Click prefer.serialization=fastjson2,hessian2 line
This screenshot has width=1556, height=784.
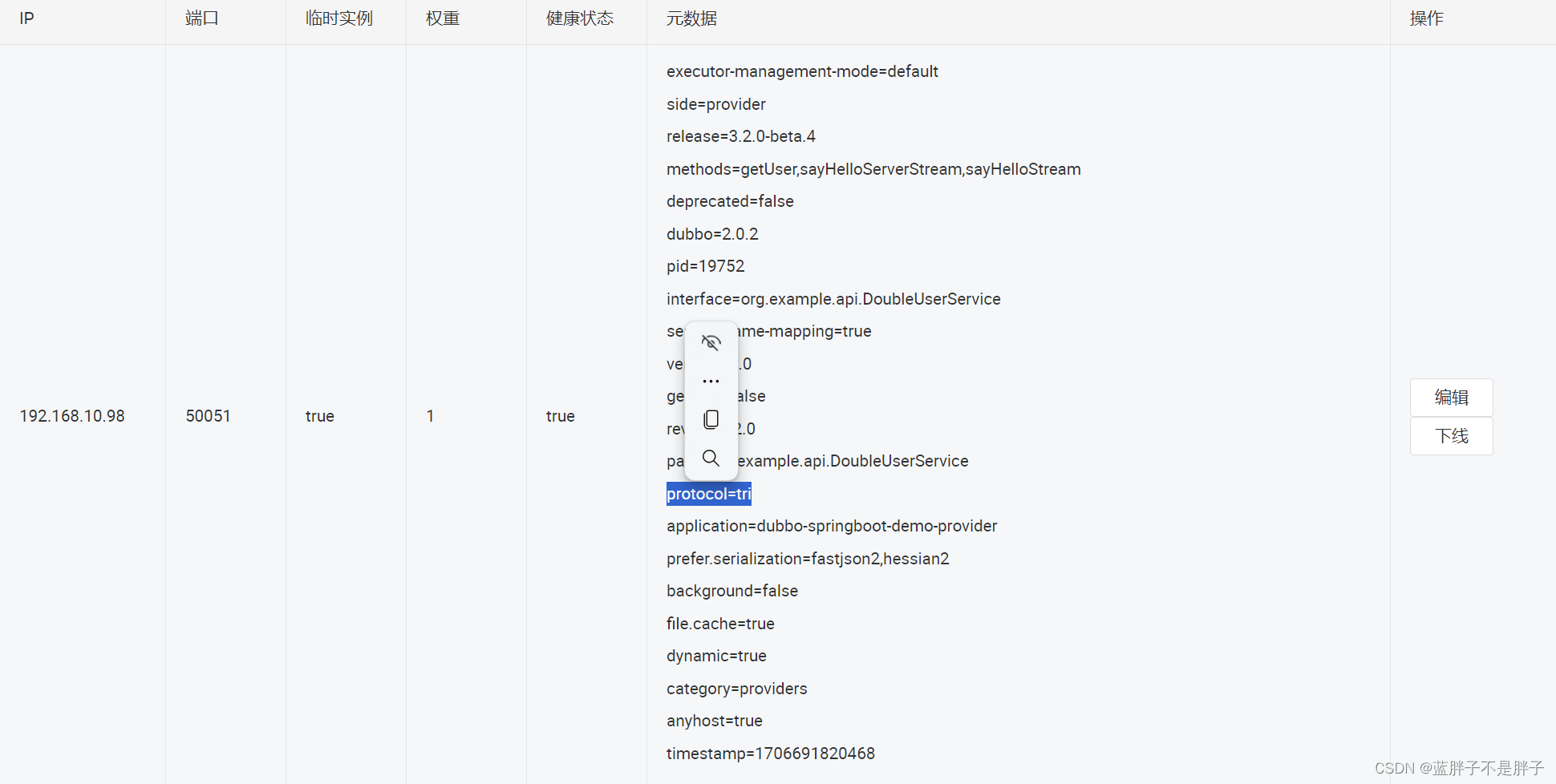pyautogui.click(x=808, y=559)
